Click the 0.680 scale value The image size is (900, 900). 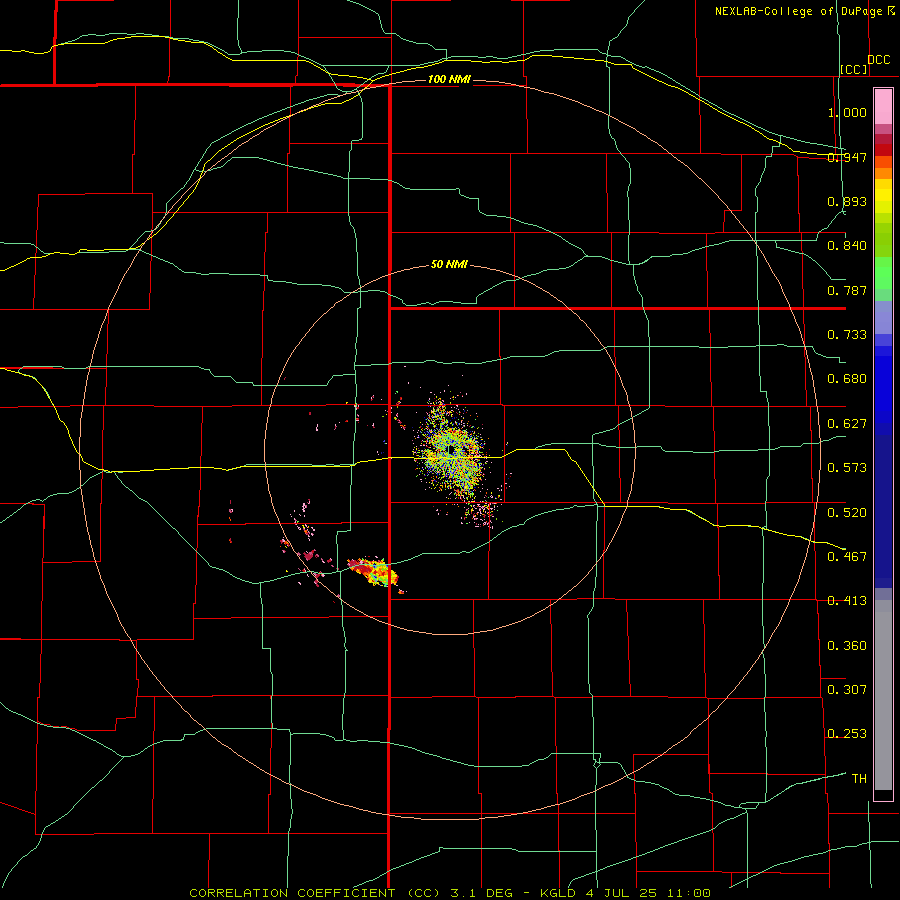click(847, 379)
